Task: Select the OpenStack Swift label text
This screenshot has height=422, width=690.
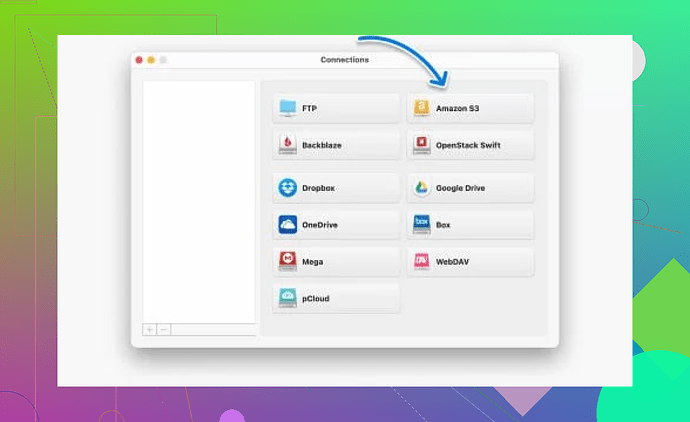Action: pyautogui.click(x=468, y=145)
